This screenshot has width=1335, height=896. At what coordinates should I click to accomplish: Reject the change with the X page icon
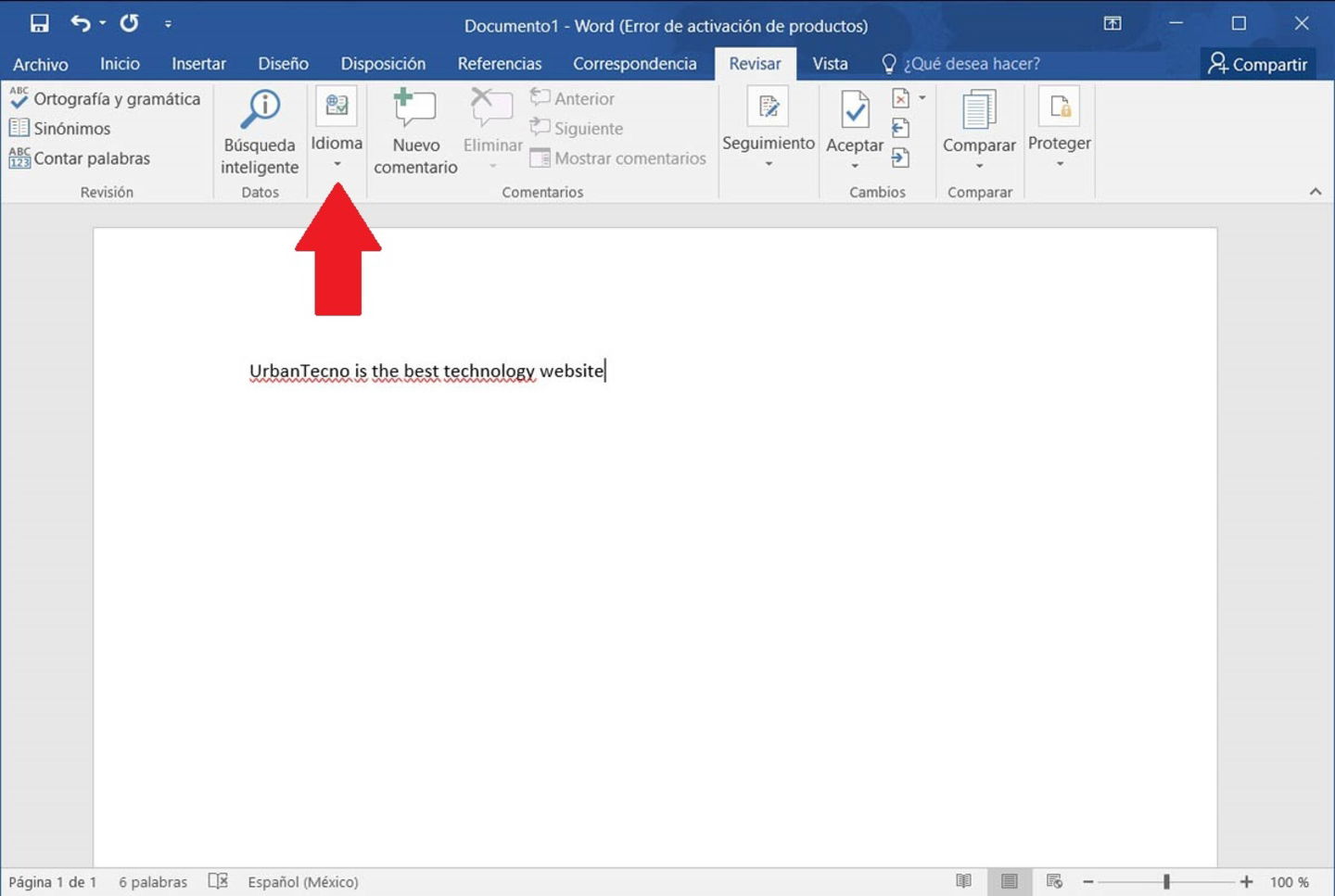pos(900,98)
